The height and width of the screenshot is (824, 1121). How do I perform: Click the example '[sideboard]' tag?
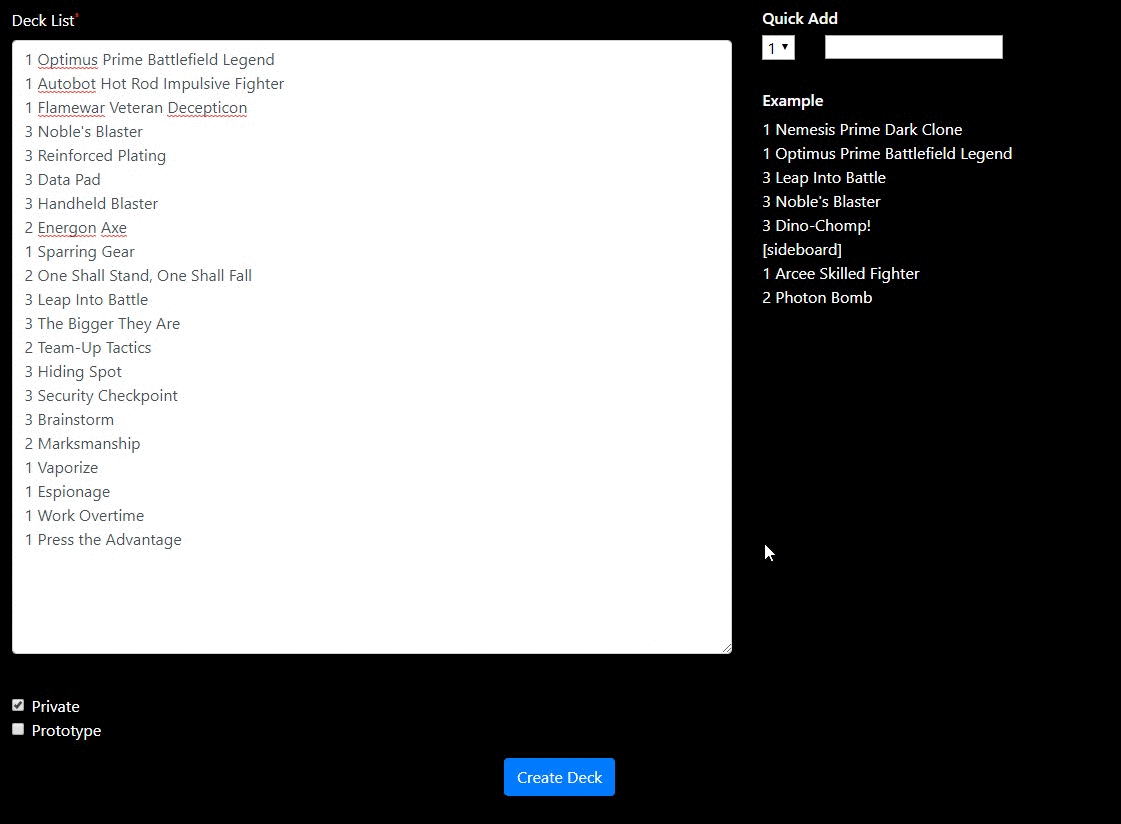pos(802,249)
